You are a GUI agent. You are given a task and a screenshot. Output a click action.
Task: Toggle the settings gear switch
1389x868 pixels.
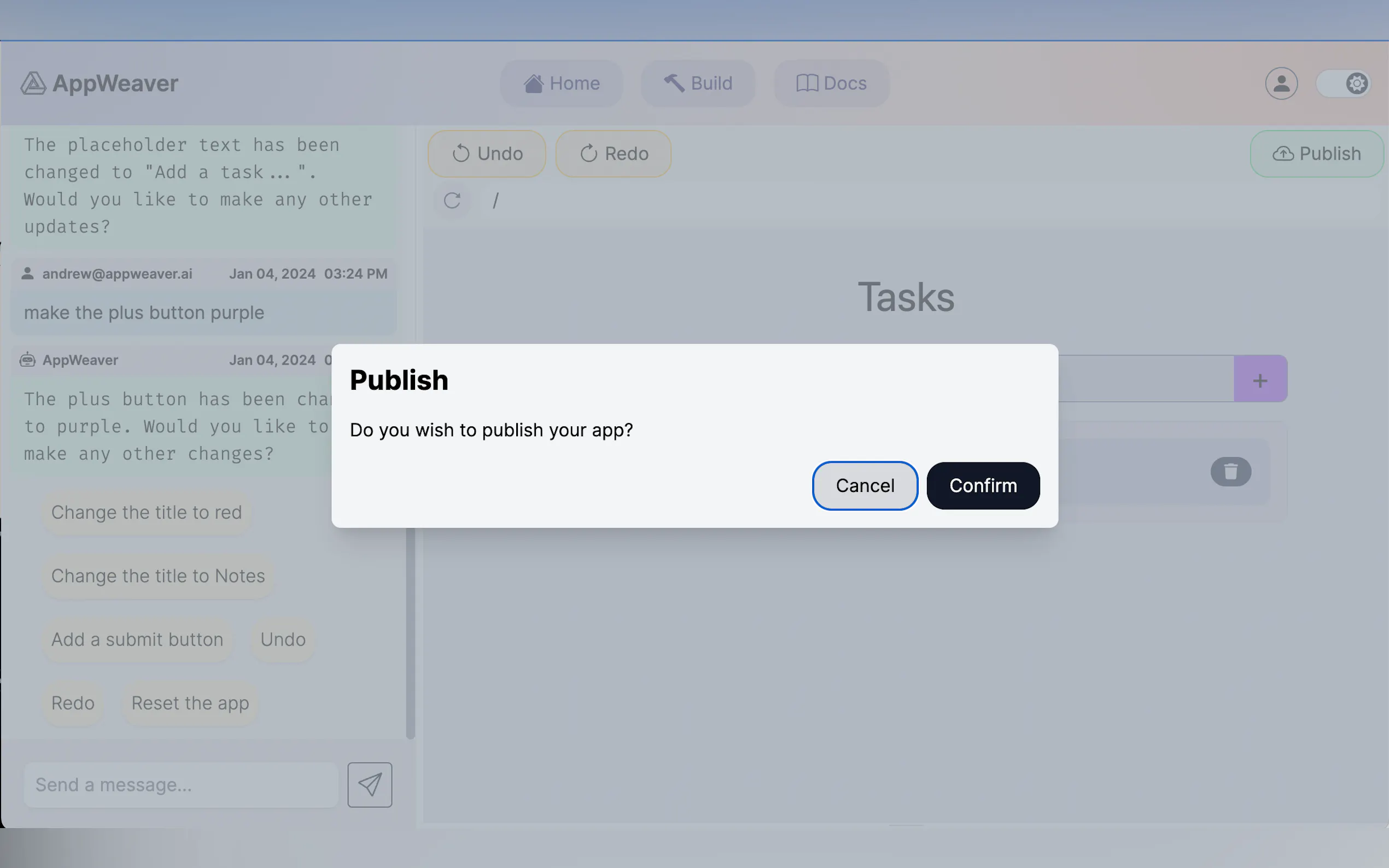pos(1344,83)
